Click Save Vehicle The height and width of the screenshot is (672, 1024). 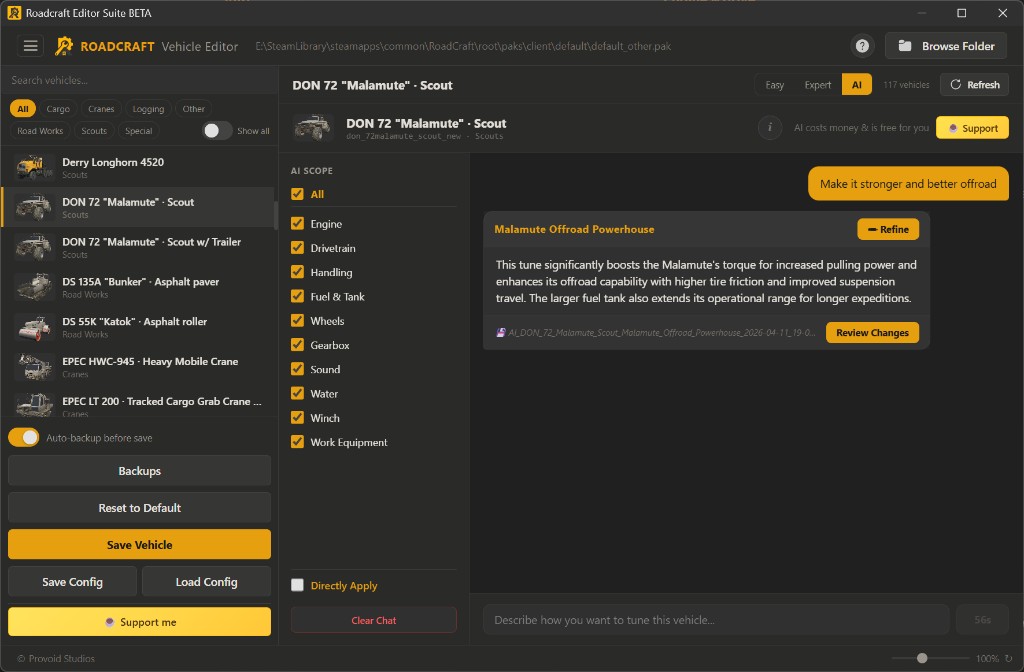[139, 545]
